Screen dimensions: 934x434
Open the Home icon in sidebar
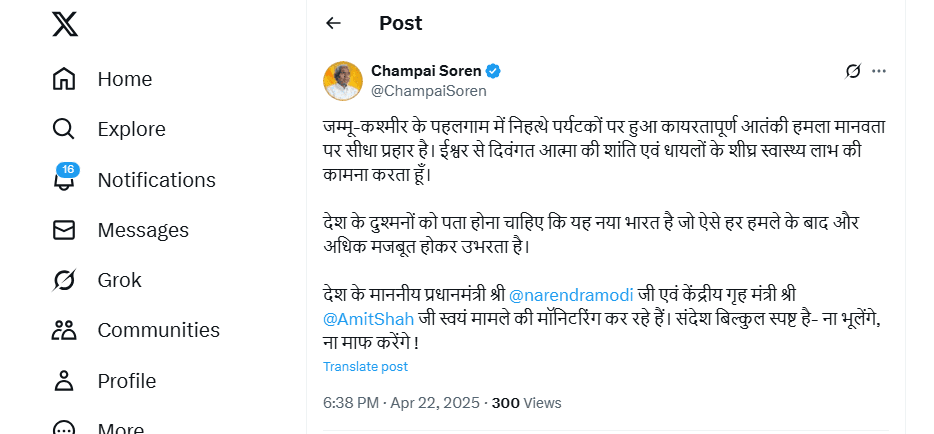click(x=64, y=79)
